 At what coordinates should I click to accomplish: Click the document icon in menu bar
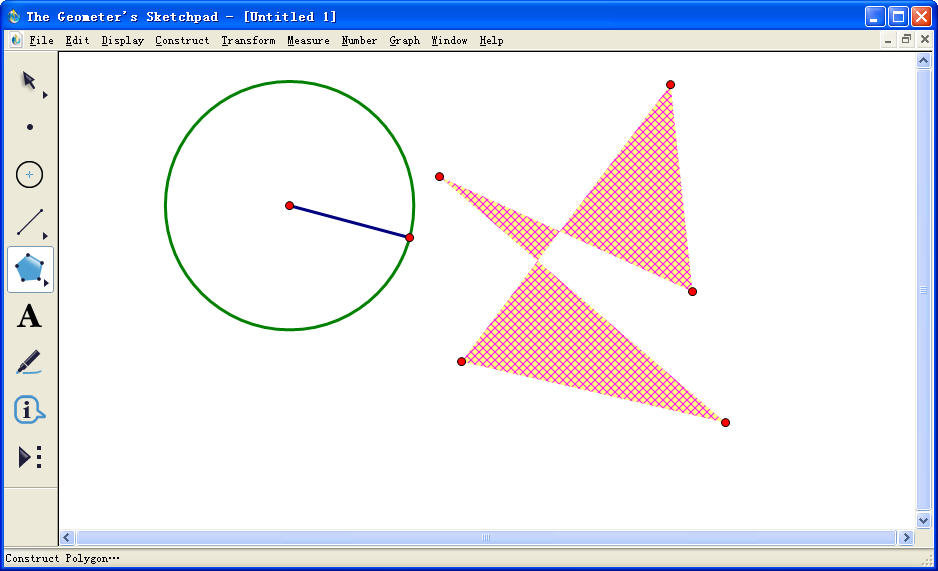(x=16, y=40)
